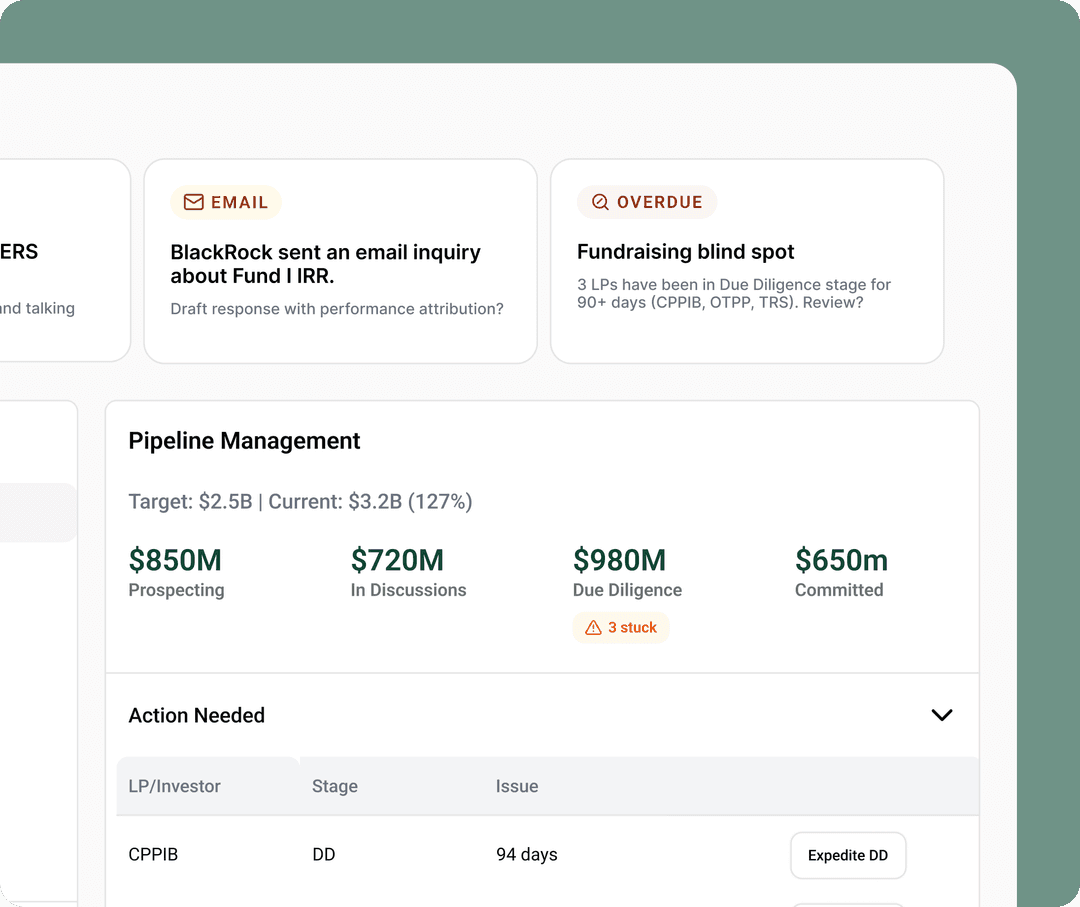Click the warning triangle in the 3 stuck badge
This screenshot has width=1080, height=907.
click(x=592, y=627)
